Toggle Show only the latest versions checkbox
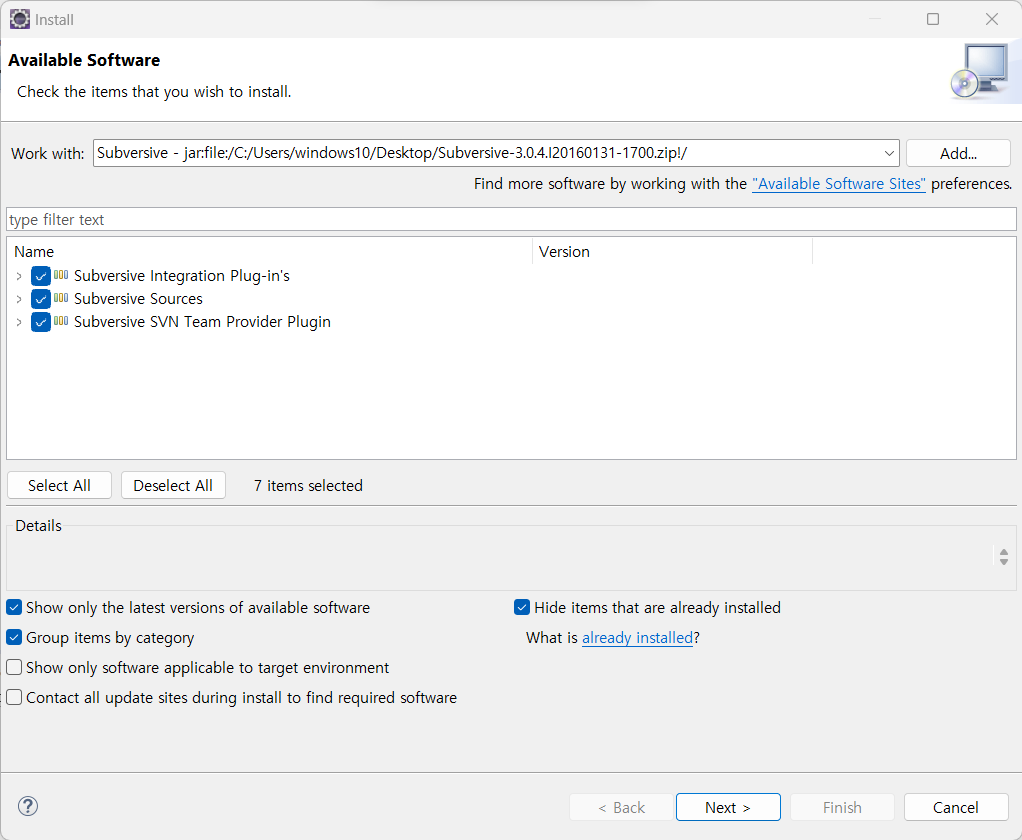Viewport: 1022px width, 840px height. pyautogui.click(x=14, y=607)
